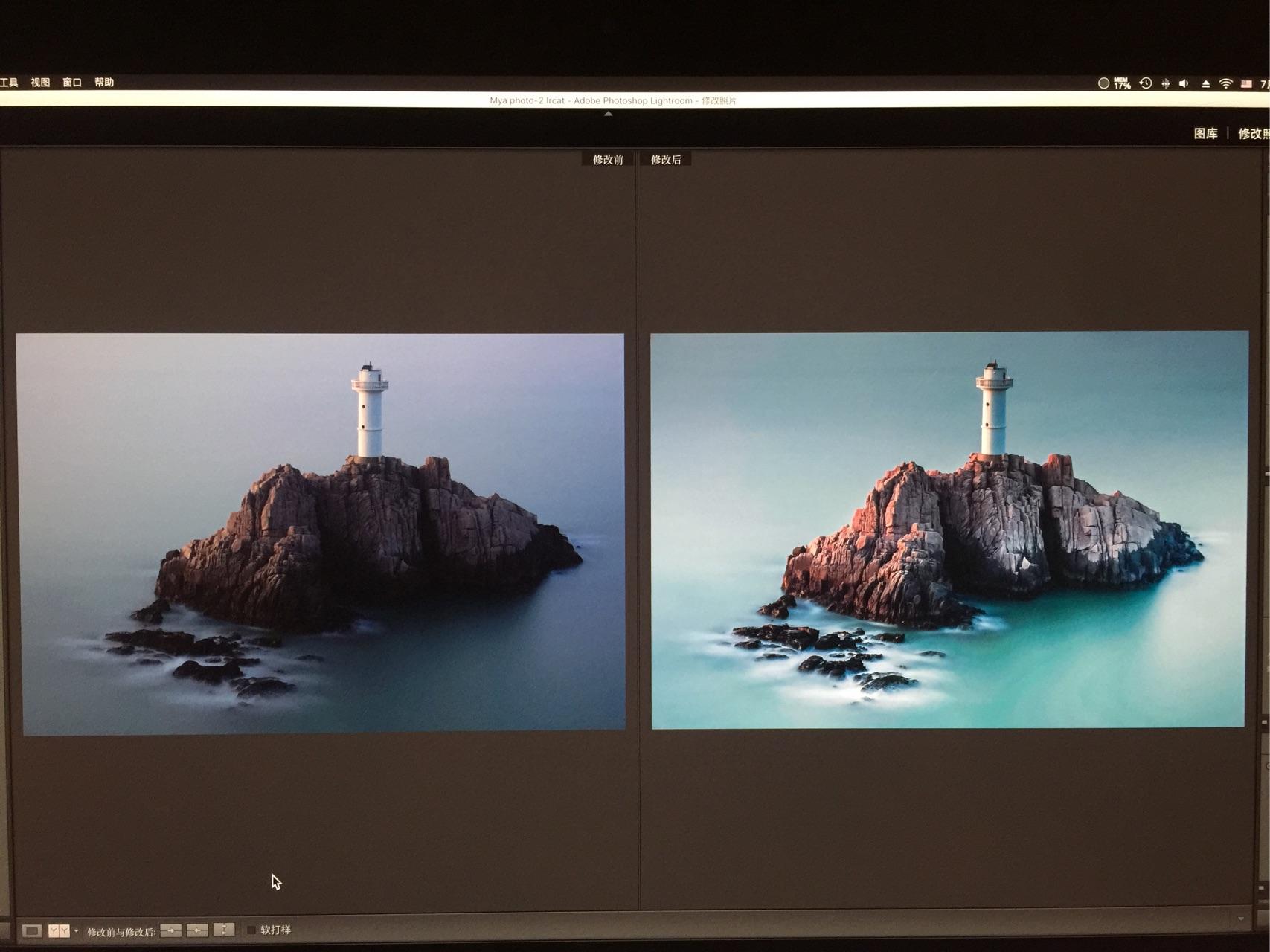Switch to the 图库 Library module
Image resolution: width=1270 pixels, height=952 pixels.
(x=1205, y=134)
